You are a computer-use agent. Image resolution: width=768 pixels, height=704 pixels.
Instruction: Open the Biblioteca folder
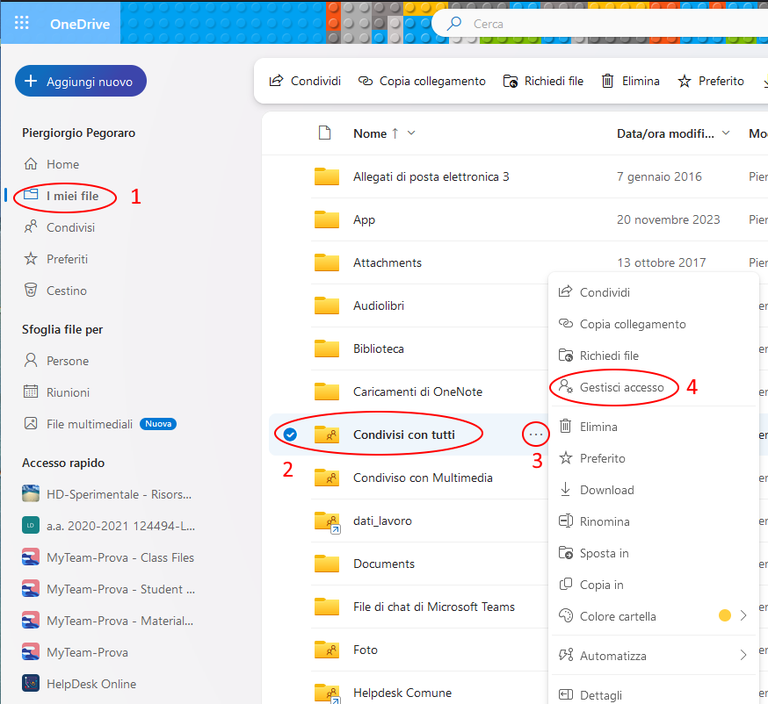pyautogui.click(x=378, y=349)
